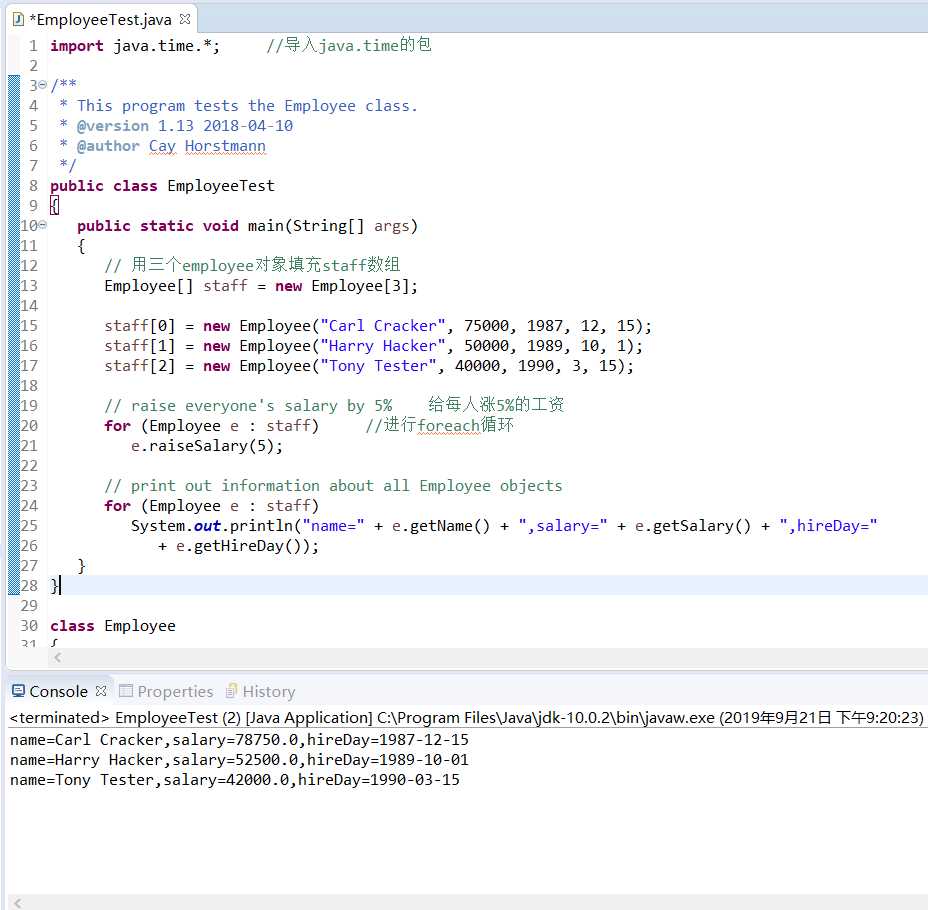Screen dimensions: 928x910
Task: Click 'class Employee' declaration on line 30
Action: [113, 626]
